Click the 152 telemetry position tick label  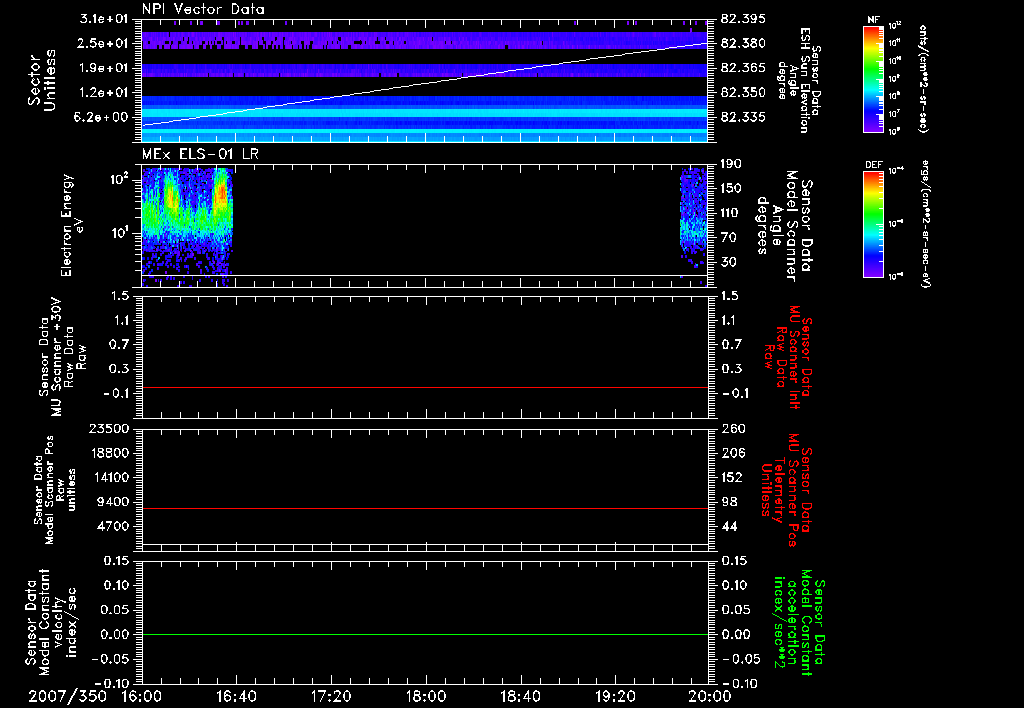pyautogui.click(x=731, y=477)
